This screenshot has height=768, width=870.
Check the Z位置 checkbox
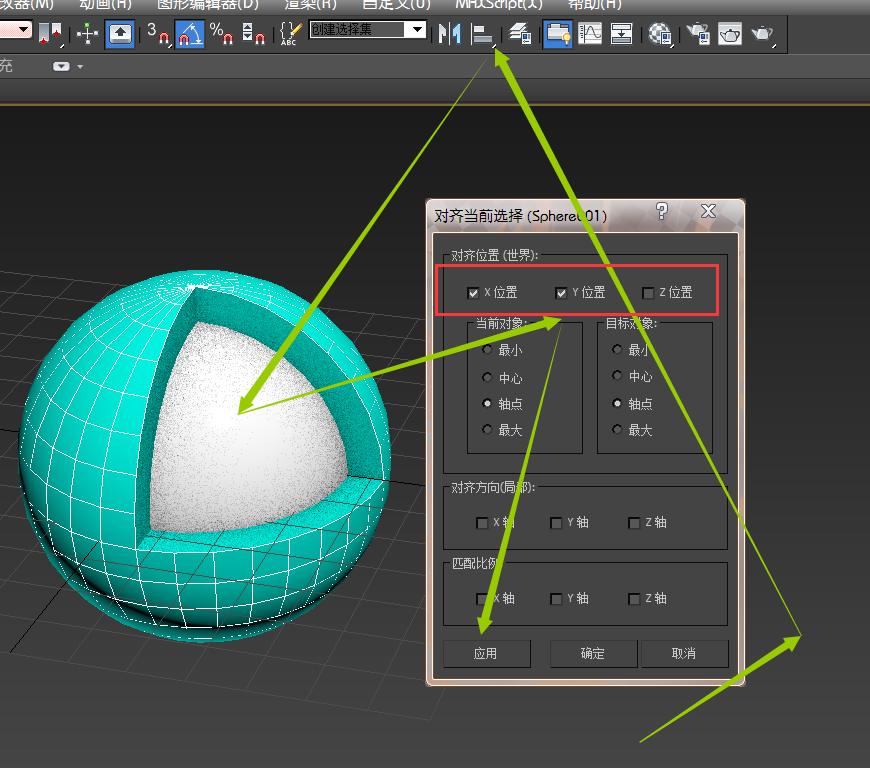coord(649,293)
